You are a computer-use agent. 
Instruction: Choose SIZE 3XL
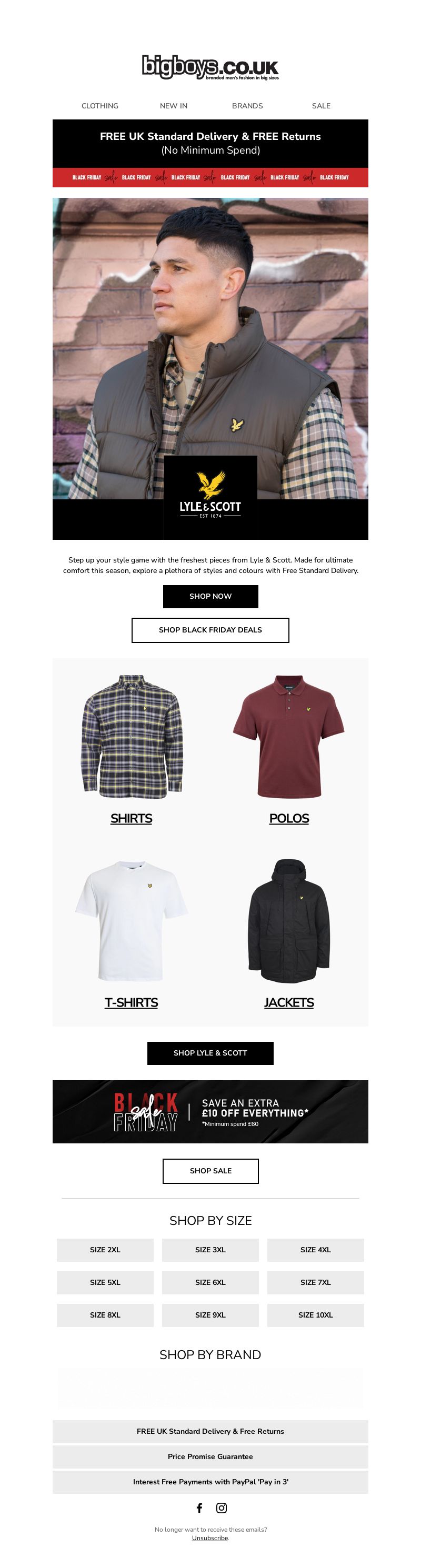[210, 1250]
